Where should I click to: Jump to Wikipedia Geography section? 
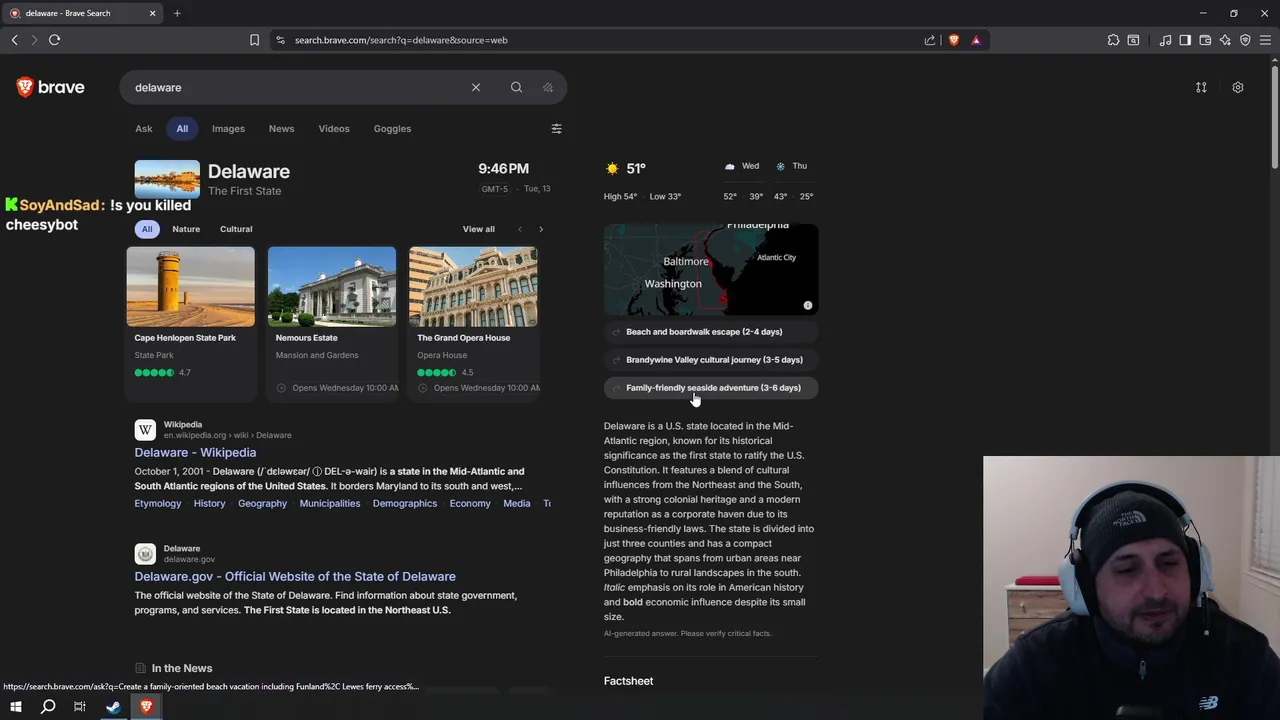262,503
